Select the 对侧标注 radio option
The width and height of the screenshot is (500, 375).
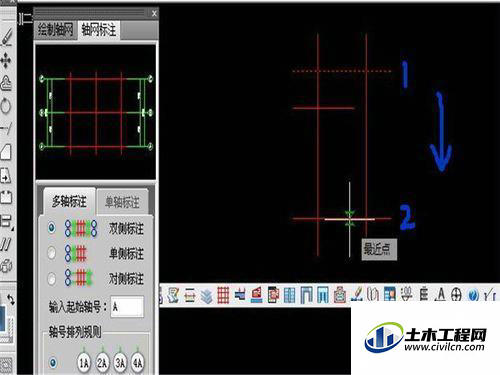(51, 278)
